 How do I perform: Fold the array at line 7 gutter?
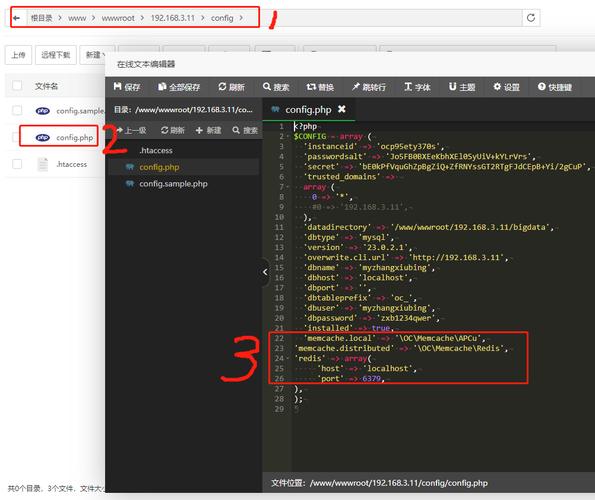click(288, 187)
